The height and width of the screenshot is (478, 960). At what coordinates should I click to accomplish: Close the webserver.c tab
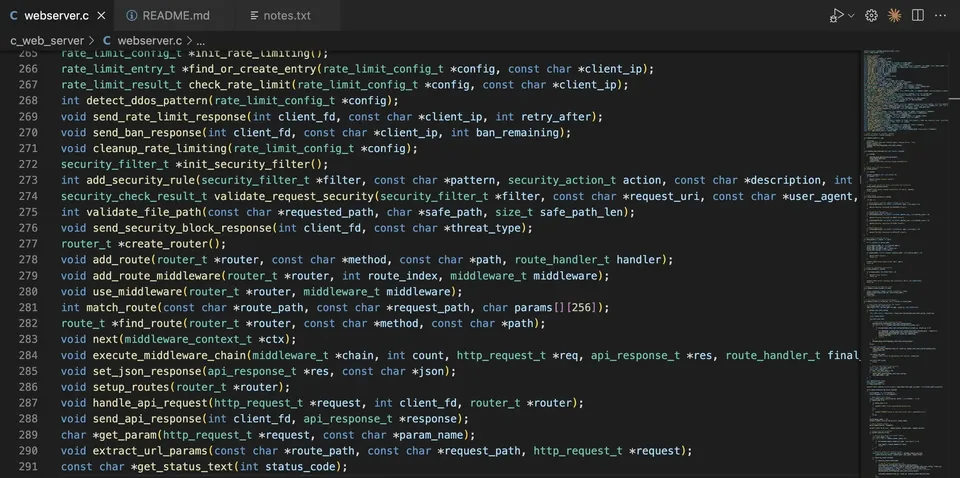(x=102, y=16)
